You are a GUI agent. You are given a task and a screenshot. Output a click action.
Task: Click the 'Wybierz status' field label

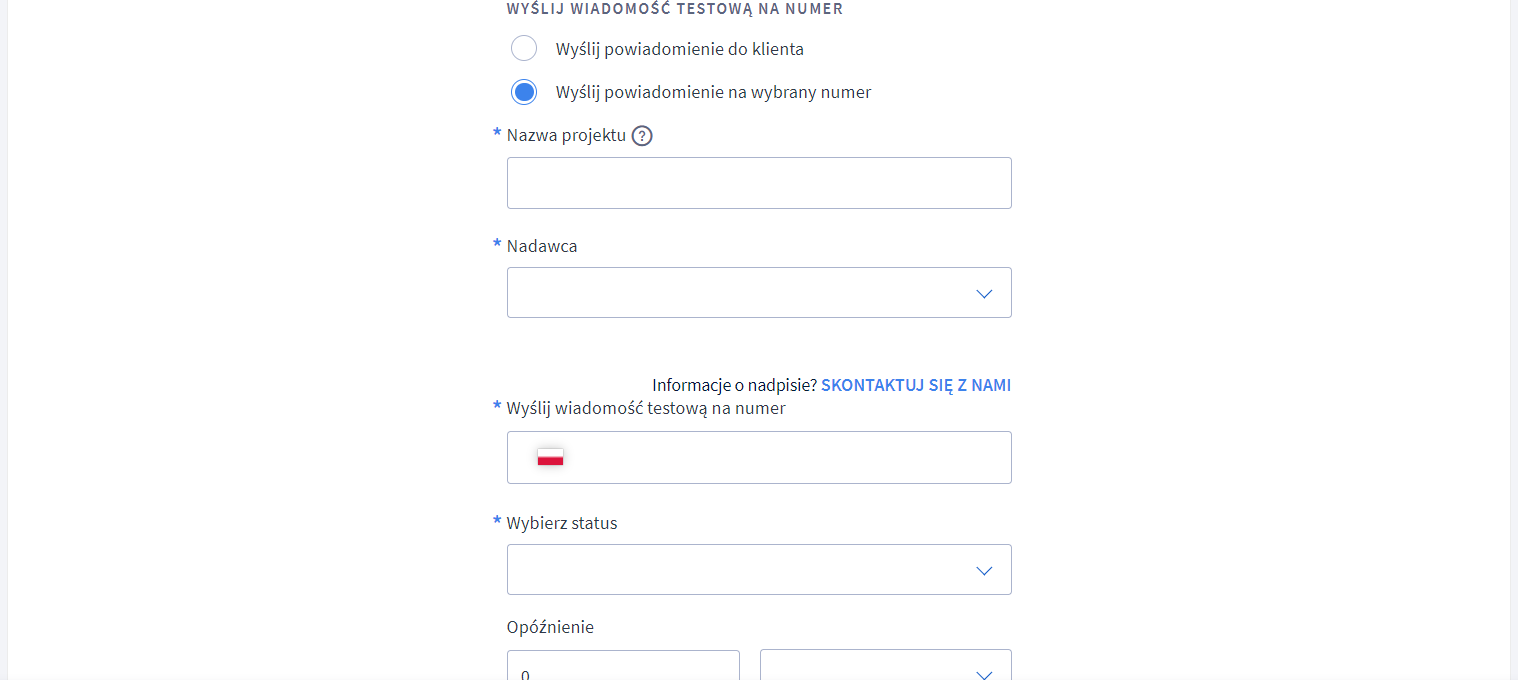coord(562,523)
